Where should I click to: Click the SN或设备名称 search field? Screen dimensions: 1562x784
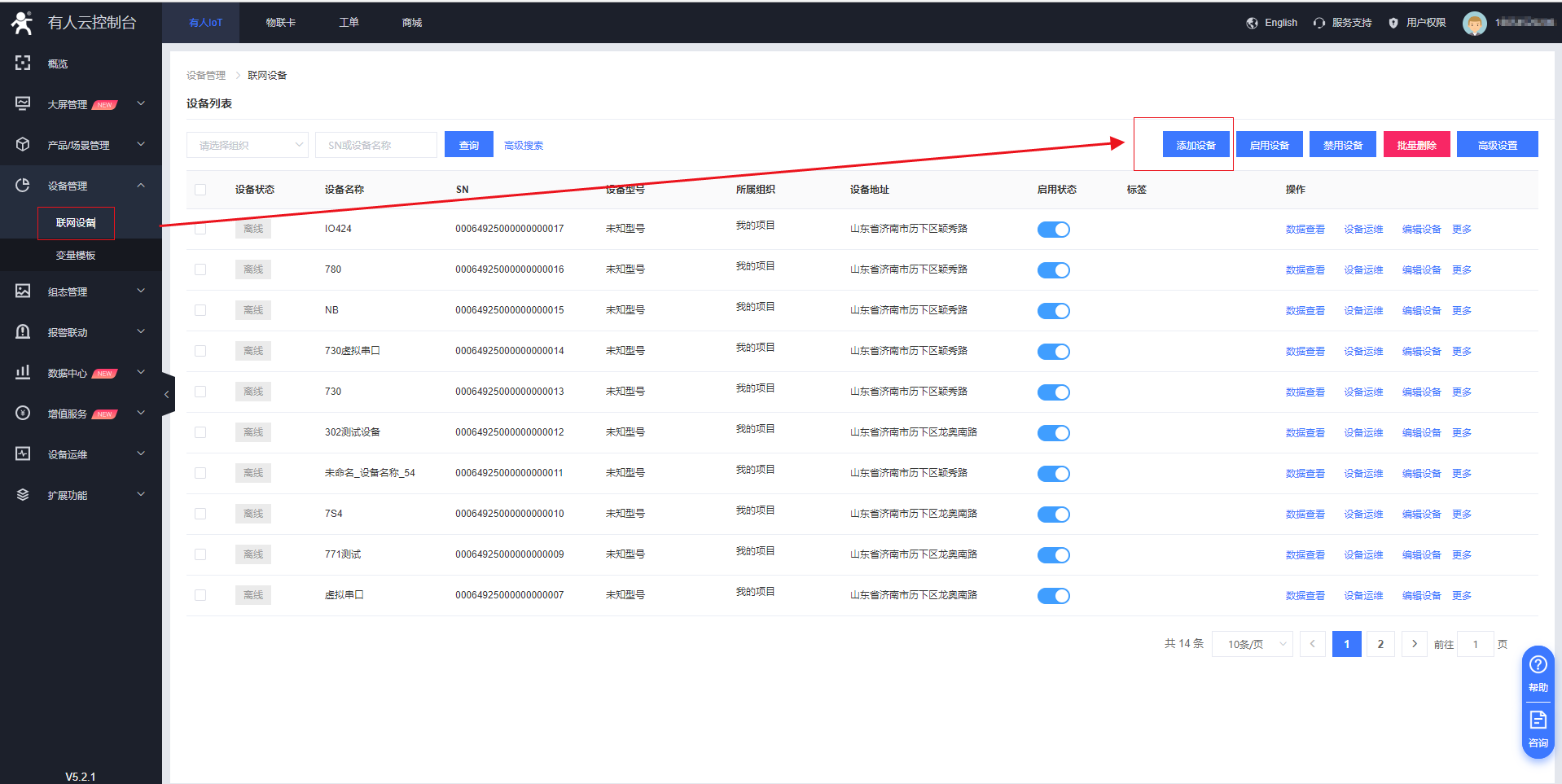tap(375, 145)
